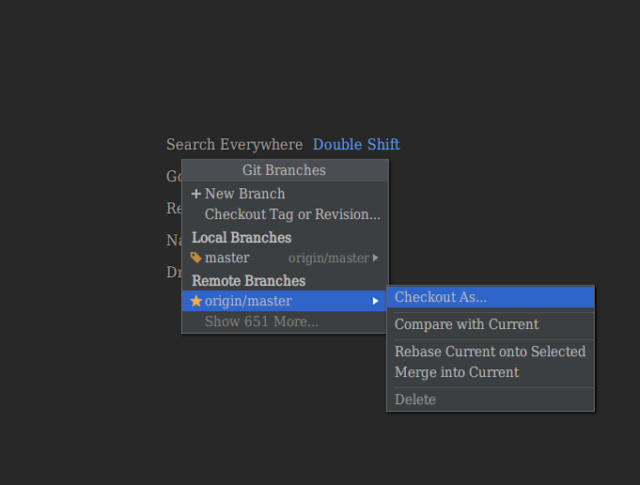640x485 pixels.
Task: Click the plus icon beside New Branch
Action: [196, 194]
